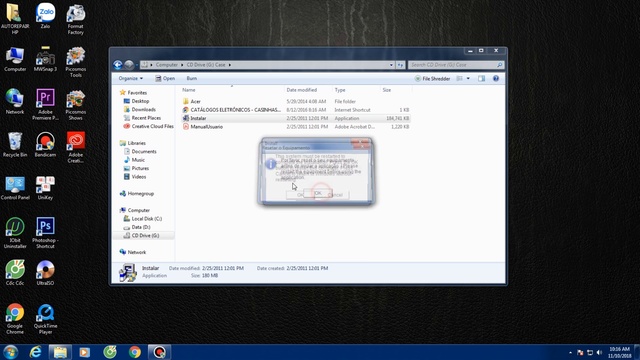
Task: Select the ManualUsuario PDF file
Action: [296, 127]
